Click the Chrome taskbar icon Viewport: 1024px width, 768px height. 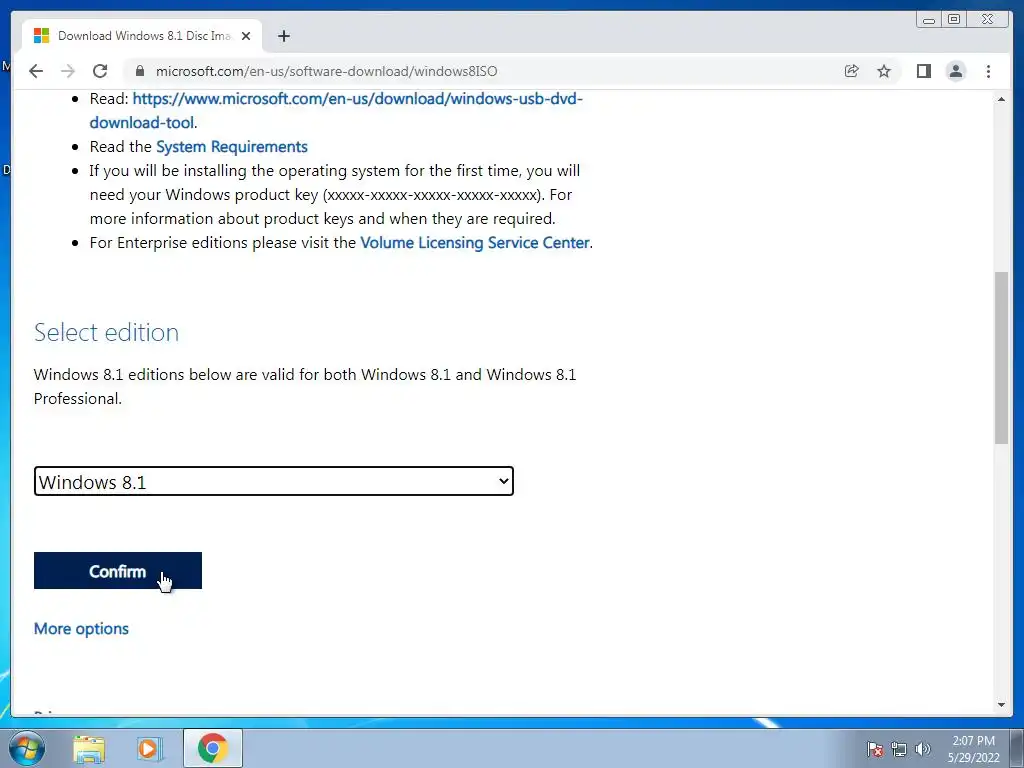click(x=213, y=748)
